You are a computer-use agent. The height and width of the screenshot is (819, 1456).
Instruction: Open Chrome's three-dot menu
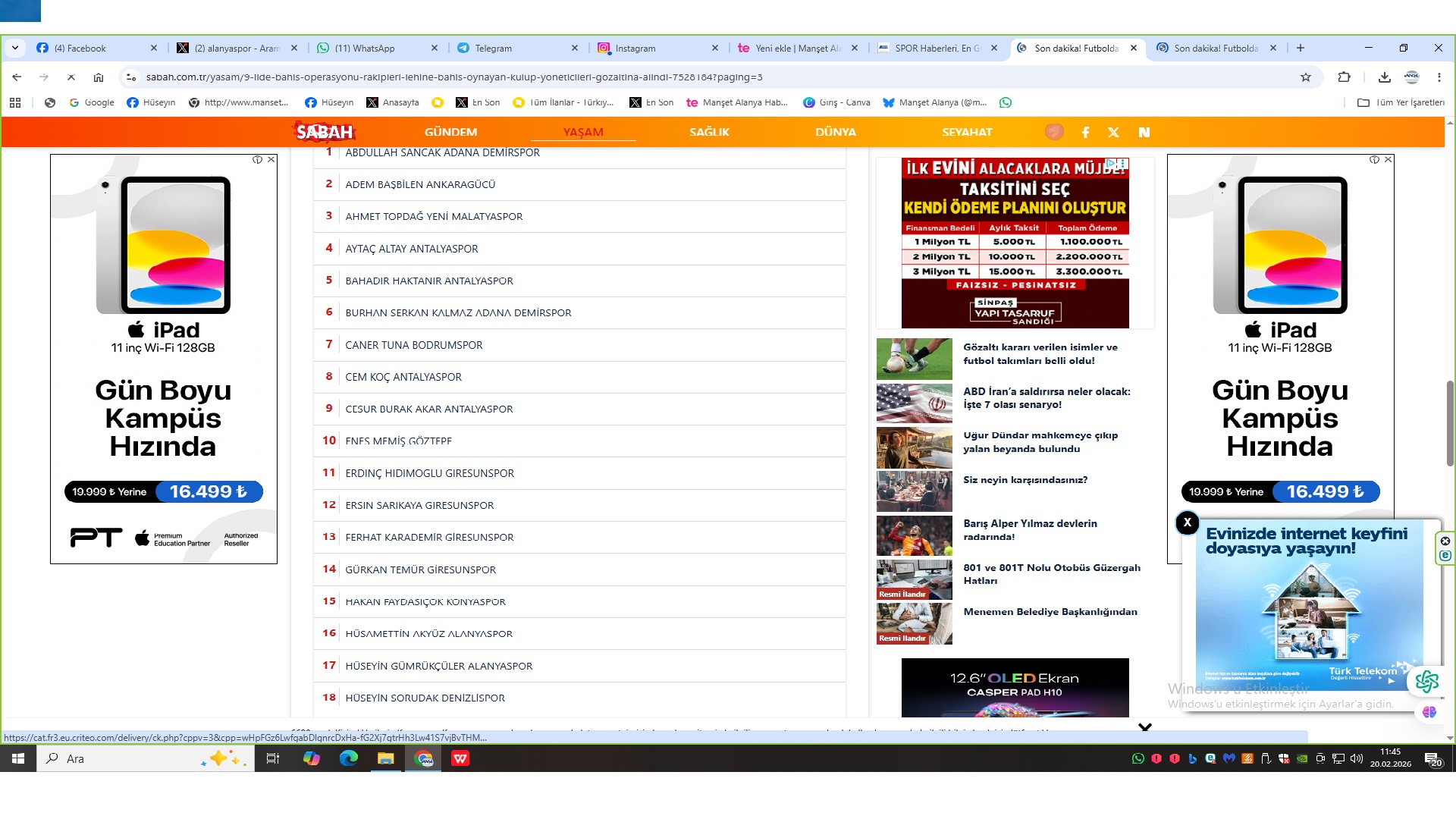click(1439, 77)
